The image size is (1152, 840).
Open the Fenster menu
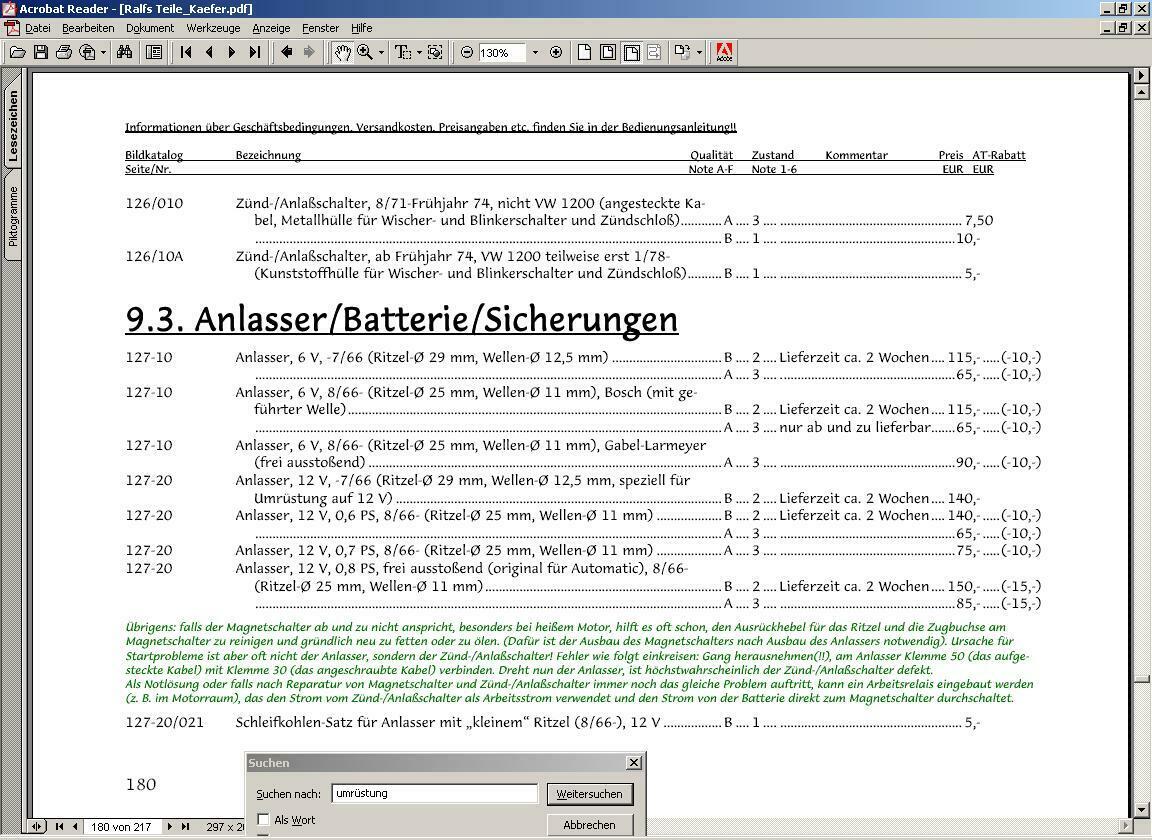pyautogui.click(x=320, y=28)
